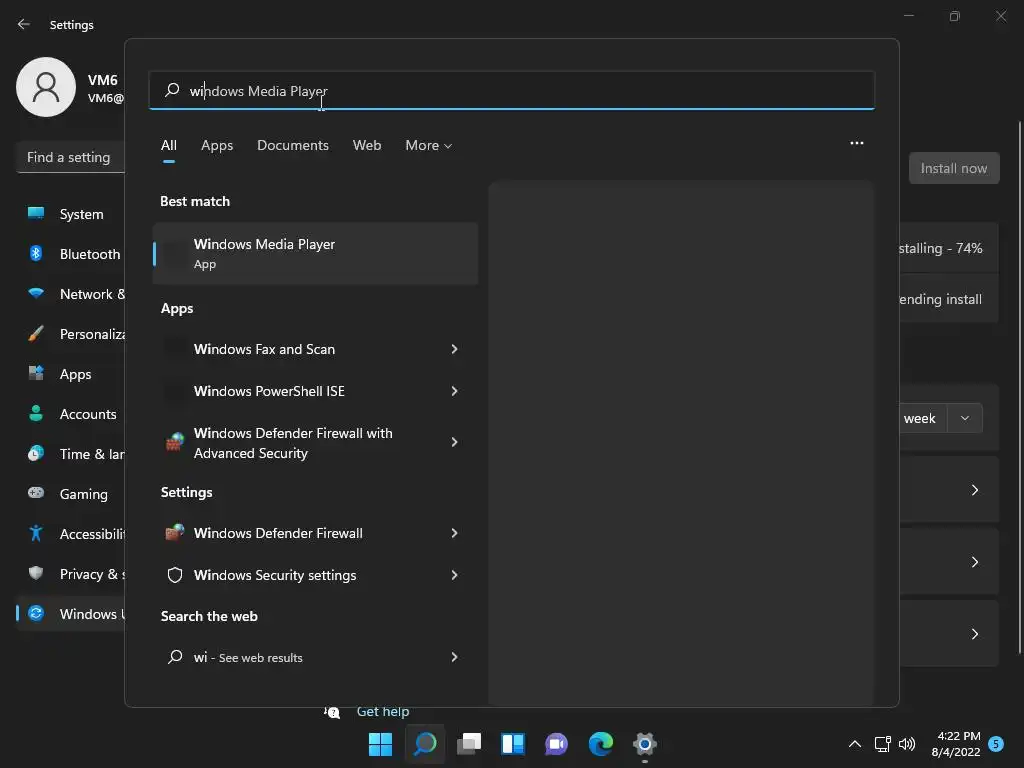Expand Windows PowerShell ISE chevron
Viewport: 1024px width, 768px height.
pyautogui.click(x=454, y=391)
